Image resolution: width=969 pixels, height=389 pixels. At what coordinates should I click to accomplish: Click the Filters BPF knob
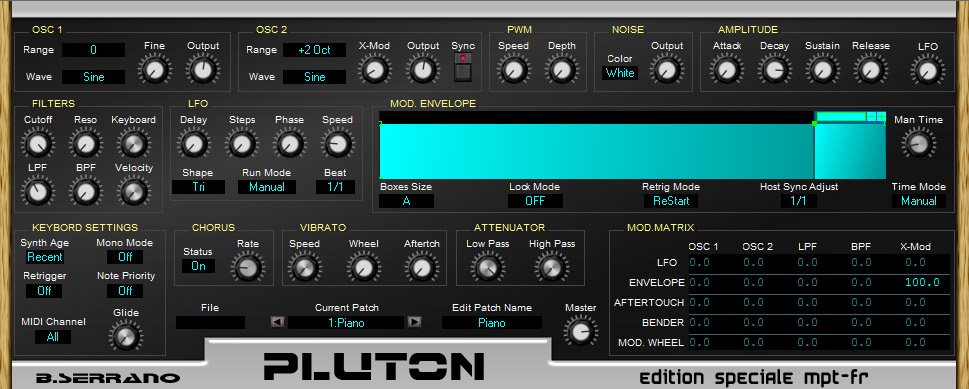click(x=85, y=191)
